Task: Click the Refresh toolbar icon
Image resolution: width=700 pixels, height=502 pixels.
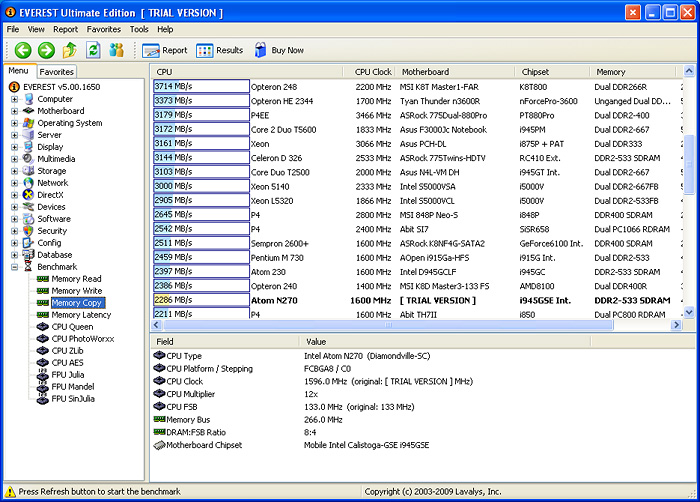Action: (93, 50)
